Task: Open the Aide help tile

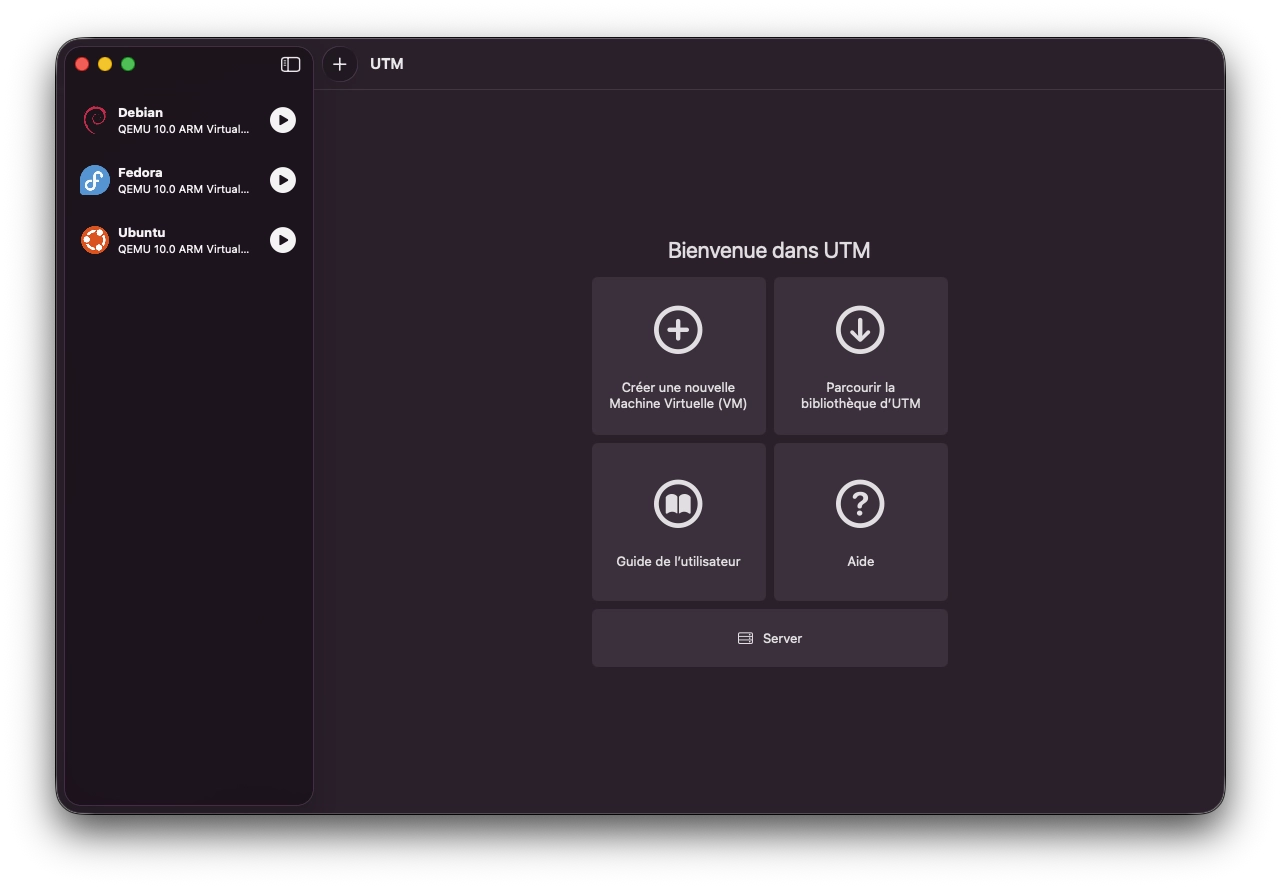Action: pos(861,522)
